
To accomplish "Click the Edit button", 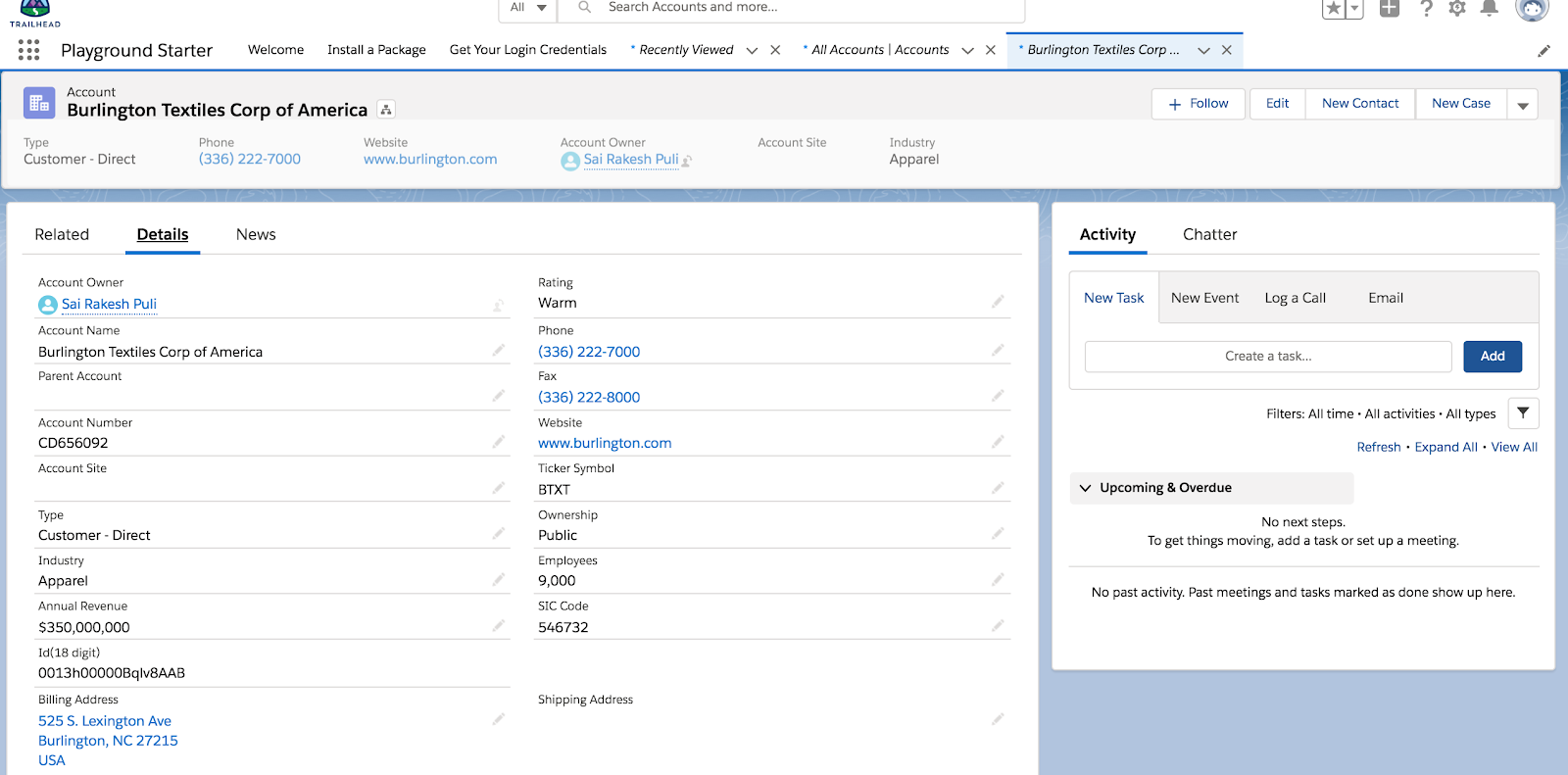I will click(x=1277, y=104).
